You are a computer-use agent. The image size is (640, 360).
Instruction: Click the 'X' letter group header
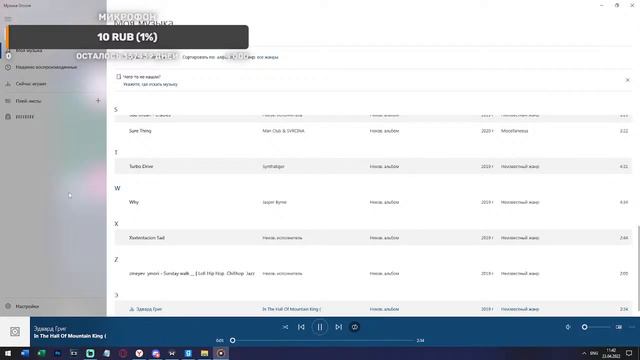[x=116, y=224]
